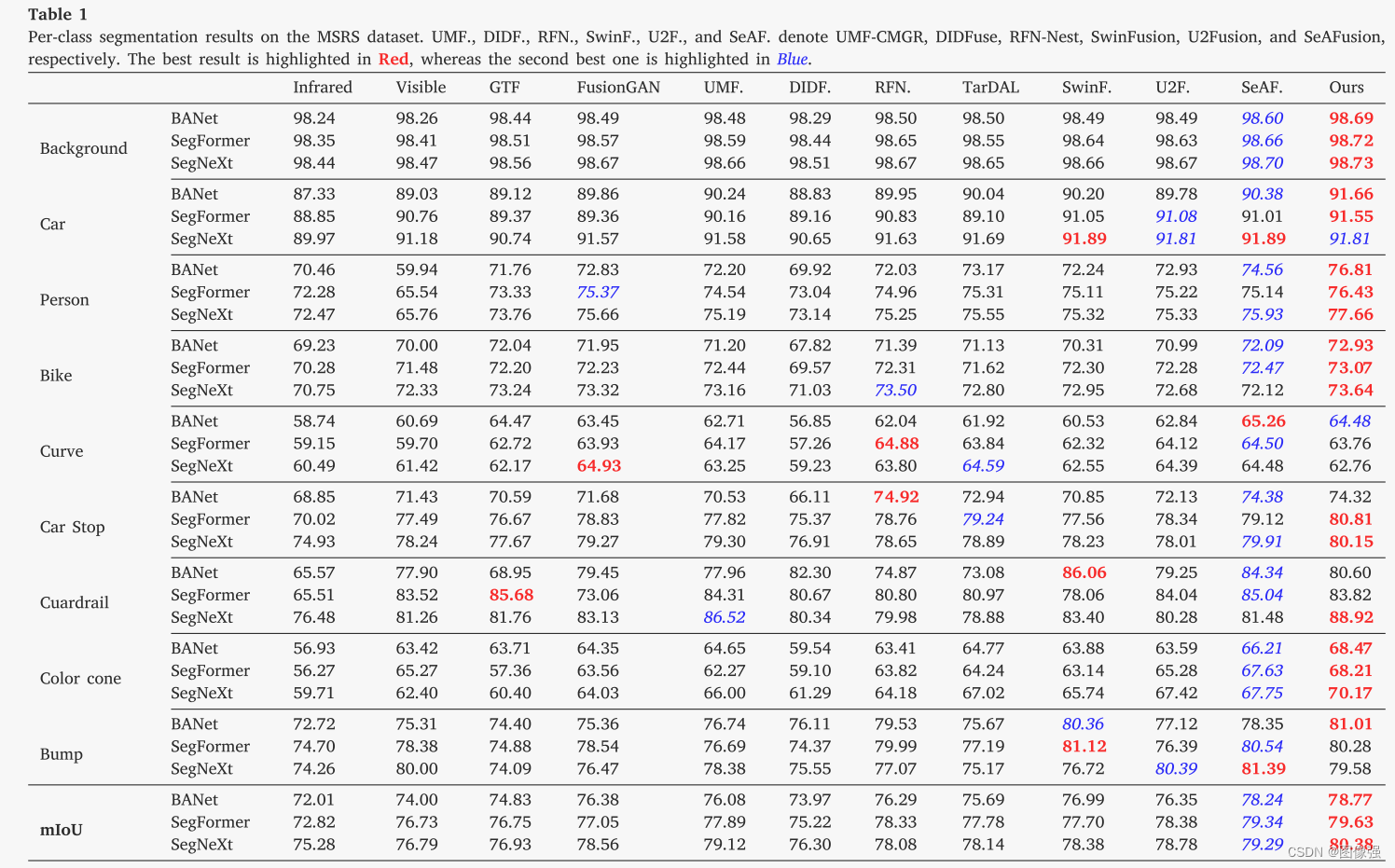
Task: Select the blue value 91.08
Action: tap(1176, 216)
